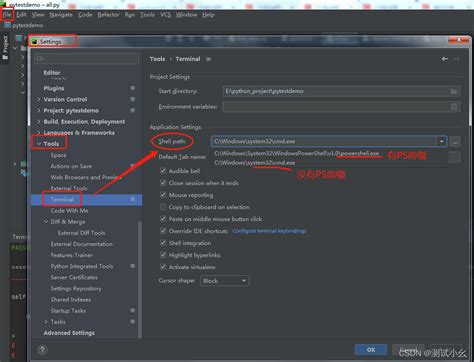The width and height of the screenshot is (474, 362).
Task: Open the Navigate menu
Action: (x=61, y=15)
